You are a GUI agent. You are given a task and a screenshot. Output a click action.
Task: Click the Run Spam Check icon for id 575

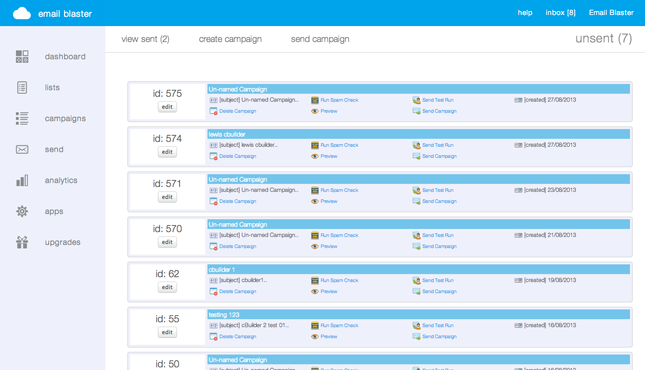coord(315,100)
